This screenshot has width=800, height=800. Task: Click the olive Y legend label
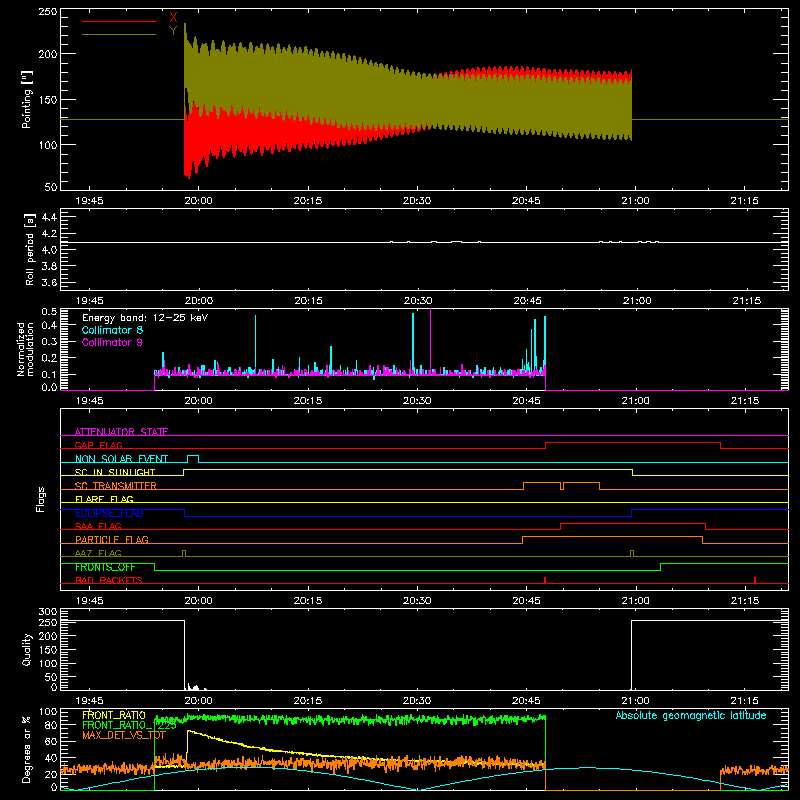[x=173, y=31]
